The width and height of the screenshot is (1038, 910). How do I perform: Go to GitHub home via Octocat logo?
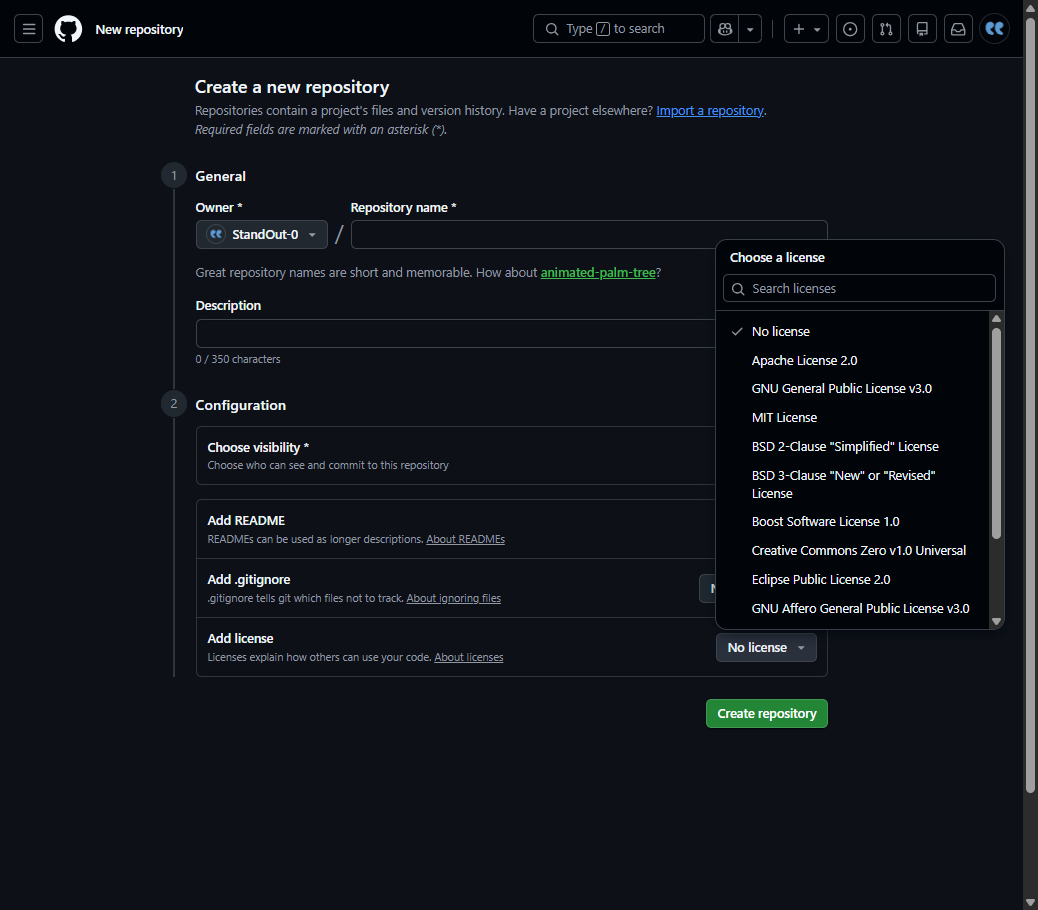tap(68, 29)
